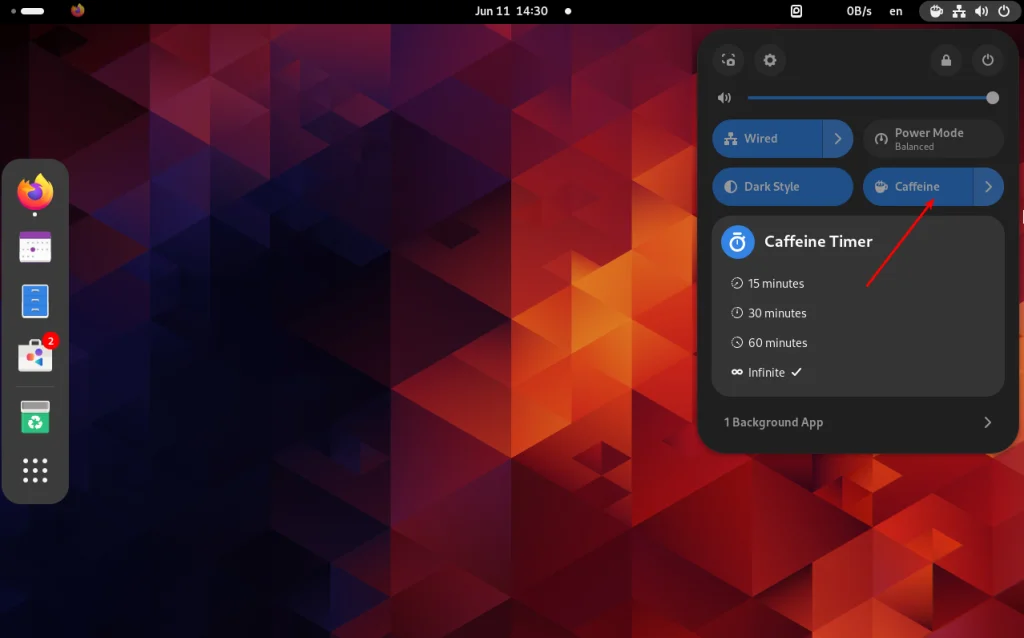Image resolution: width=1024 pixels, height=638 pixels.
Task: Select 30 minutes caffeine timer
Action: pos(857,313)
